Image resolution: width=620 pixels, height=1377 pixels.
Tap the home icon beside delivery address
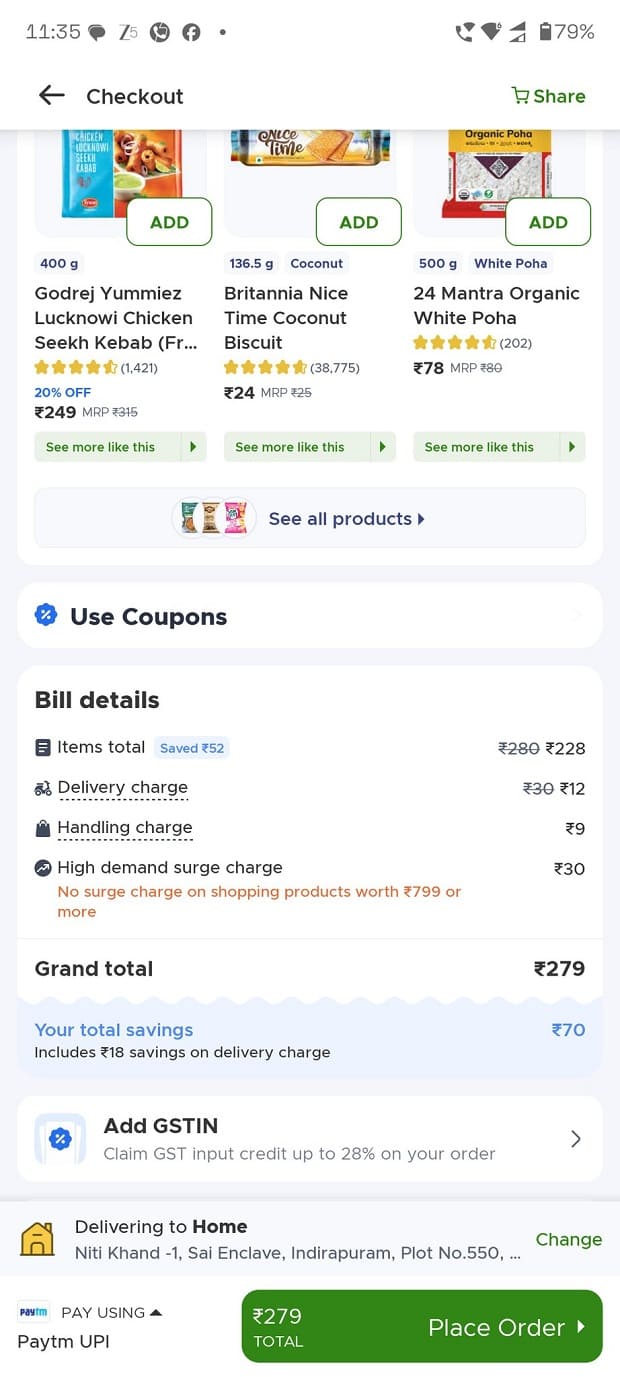point(38,1239)
